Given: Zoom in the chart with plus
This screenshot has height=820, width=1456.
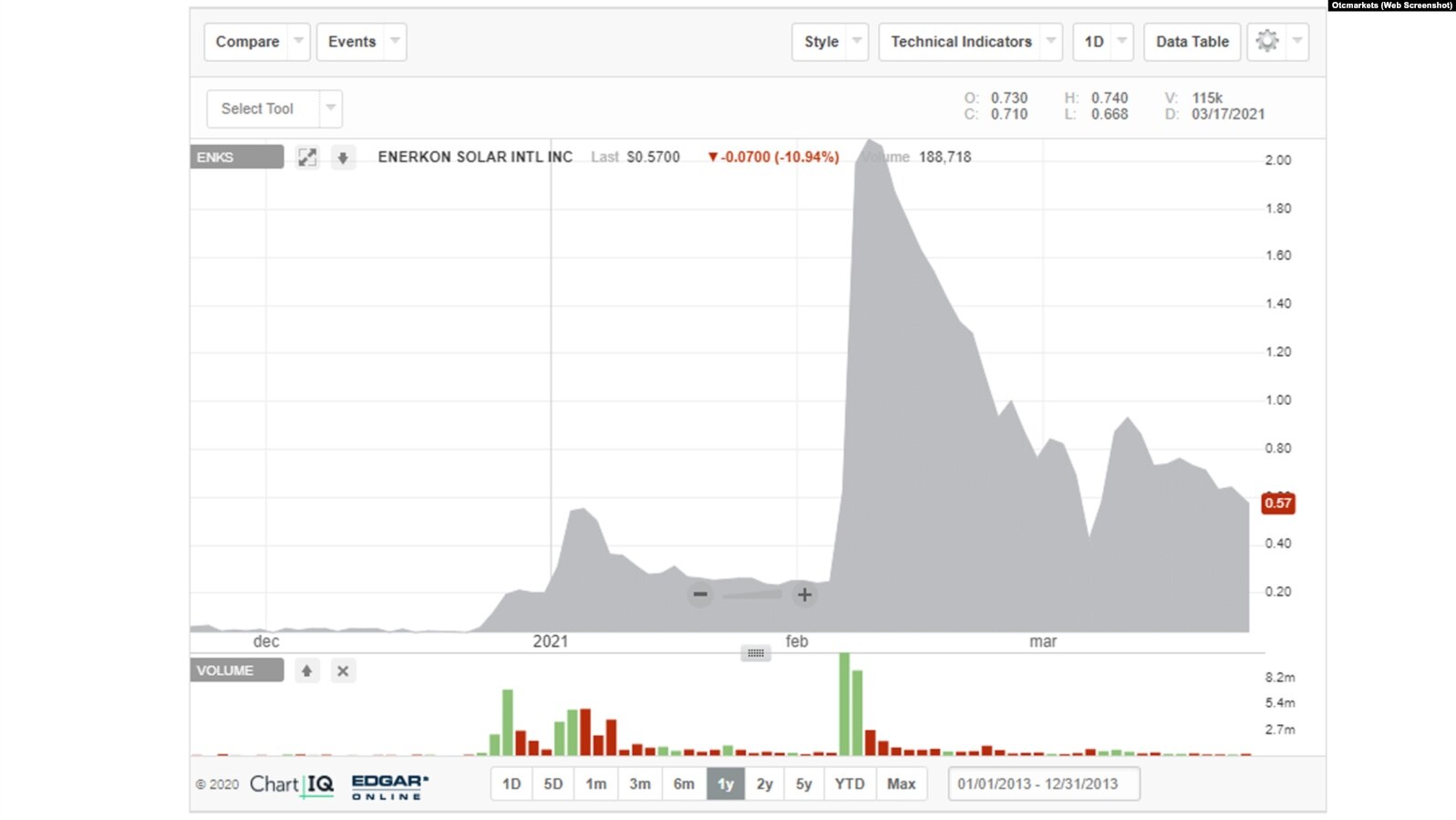Looking at the screenshot, I should click(804, 595).
